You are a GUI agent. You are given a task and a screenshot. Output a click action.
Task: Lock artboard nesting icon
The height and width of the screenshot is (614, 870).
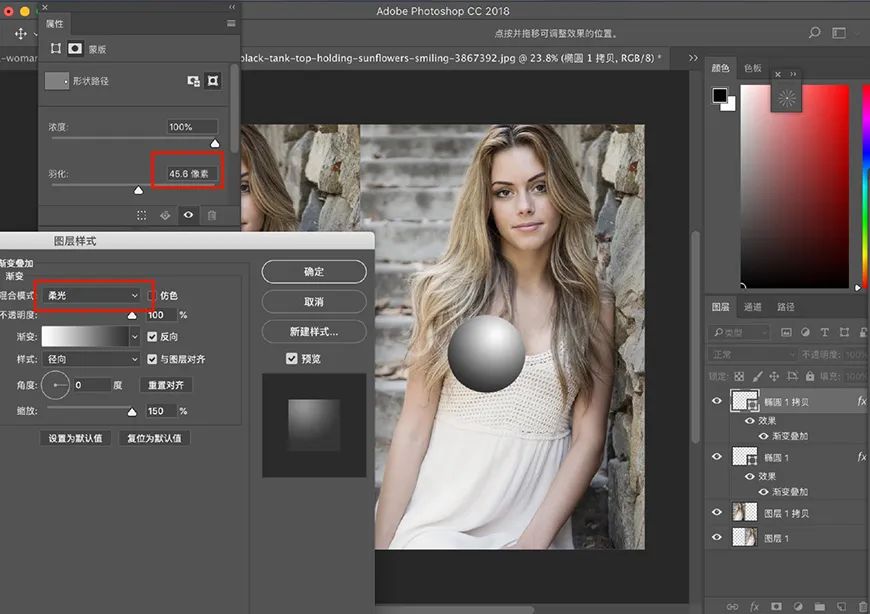point(792,377)
